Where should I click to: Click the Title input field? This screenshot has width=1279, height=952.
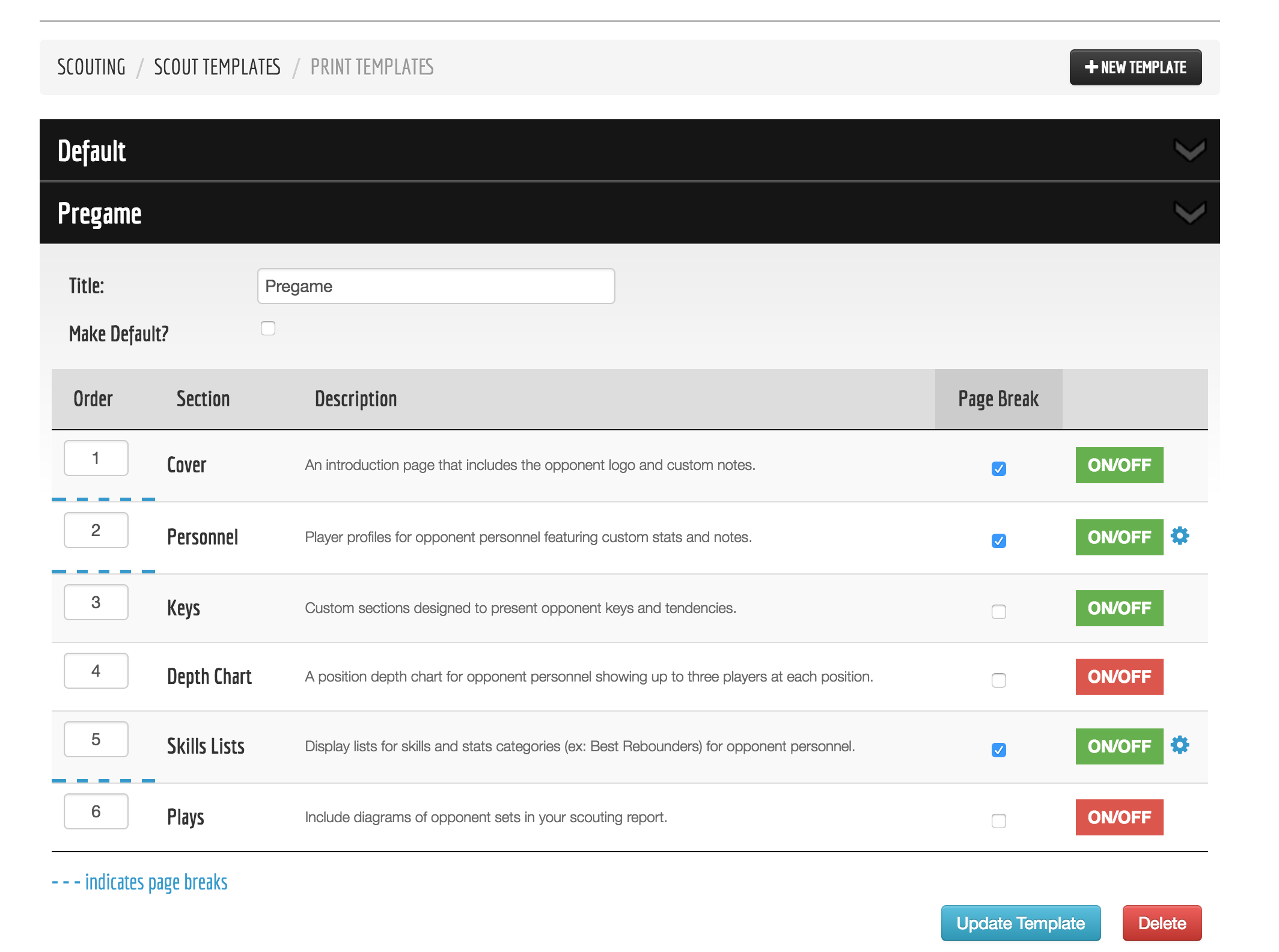(x=436, y=286)
